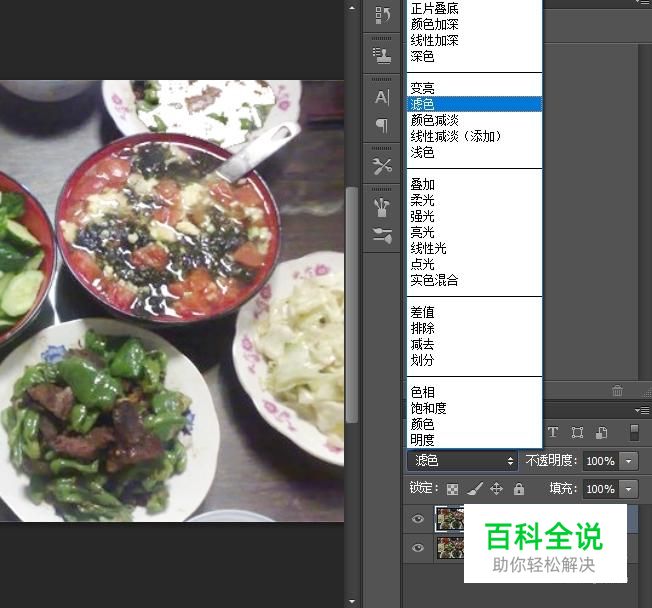The height and width of the screenshot is (608, 652).
Task: Select 点光 blend mode
Action: tap(474, 264)
